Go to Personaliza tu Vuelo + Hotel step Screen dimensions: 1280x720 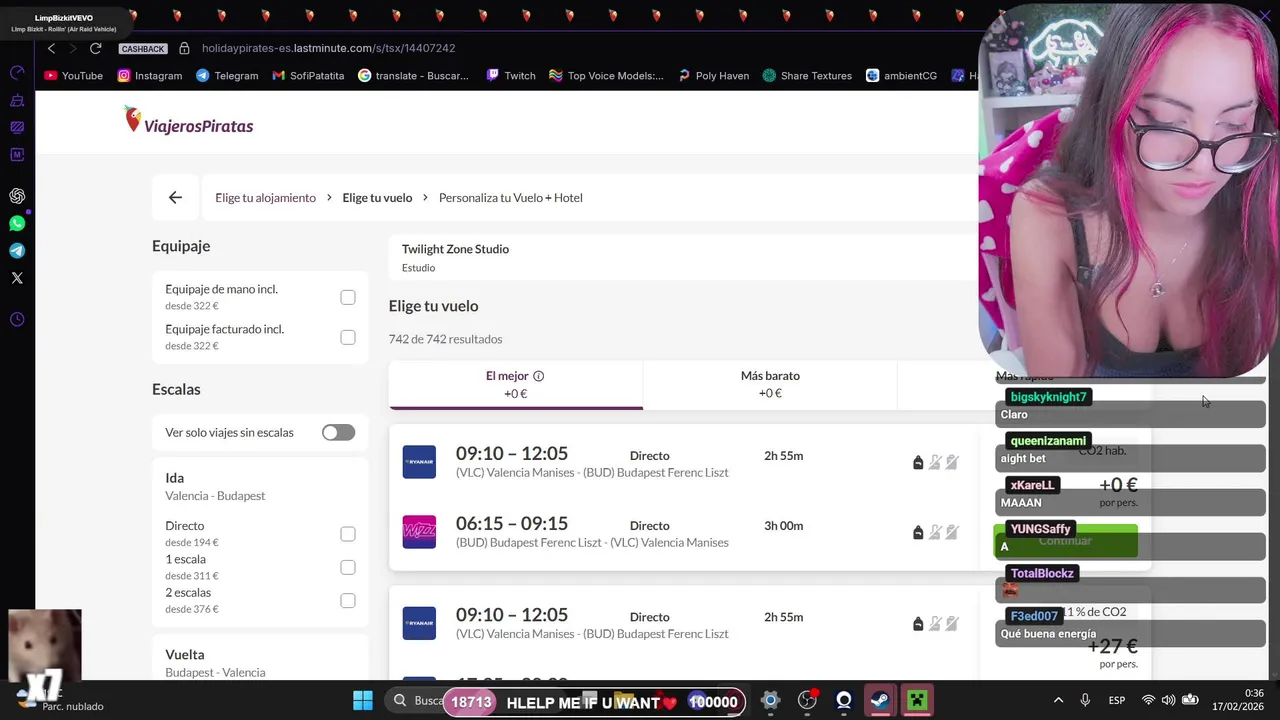[x=510, y=197]
